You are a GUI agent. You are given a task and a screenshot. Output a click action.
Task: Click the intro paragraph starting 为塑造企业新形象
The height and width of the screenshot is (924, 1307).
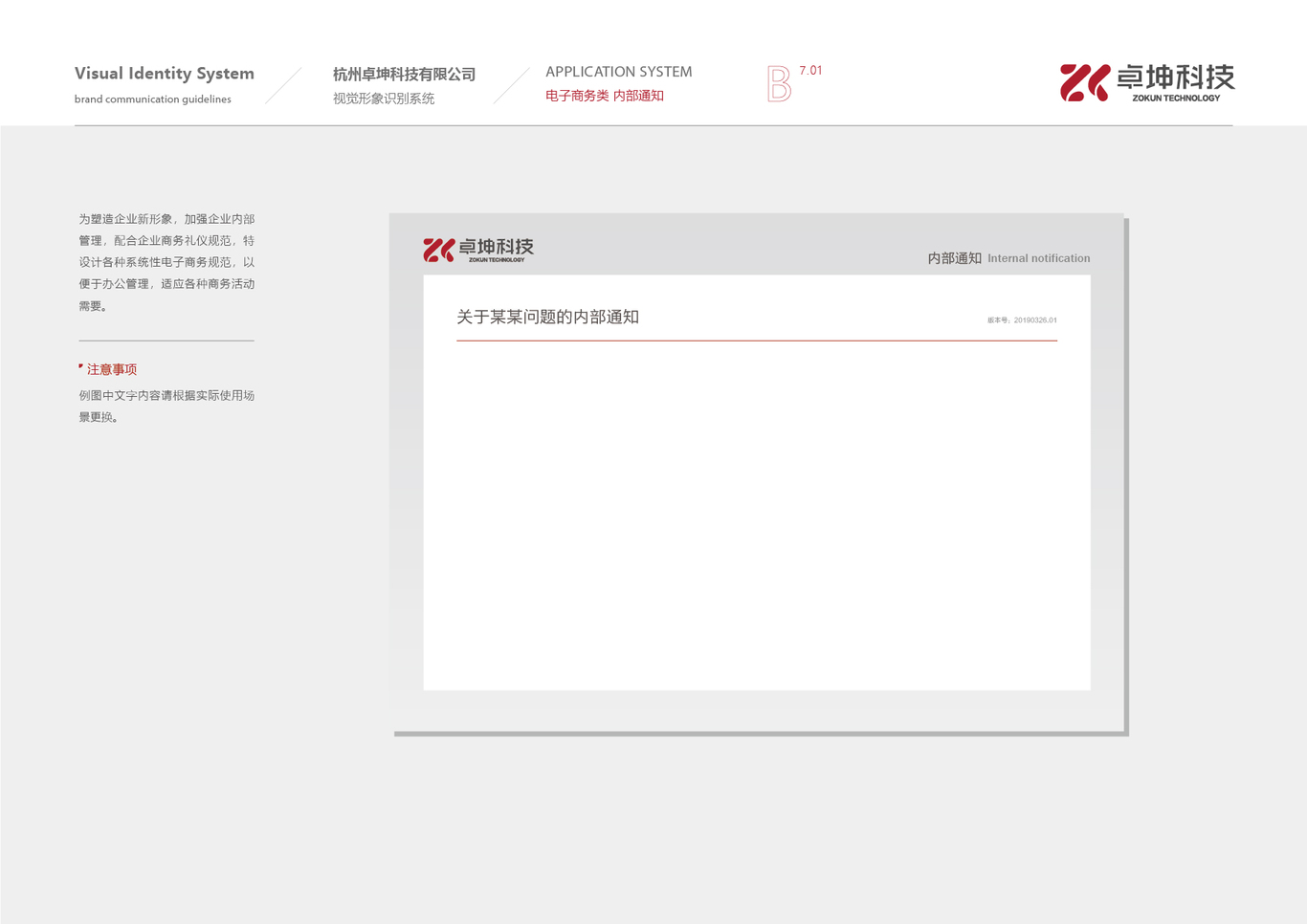click(x=166, y=262)
